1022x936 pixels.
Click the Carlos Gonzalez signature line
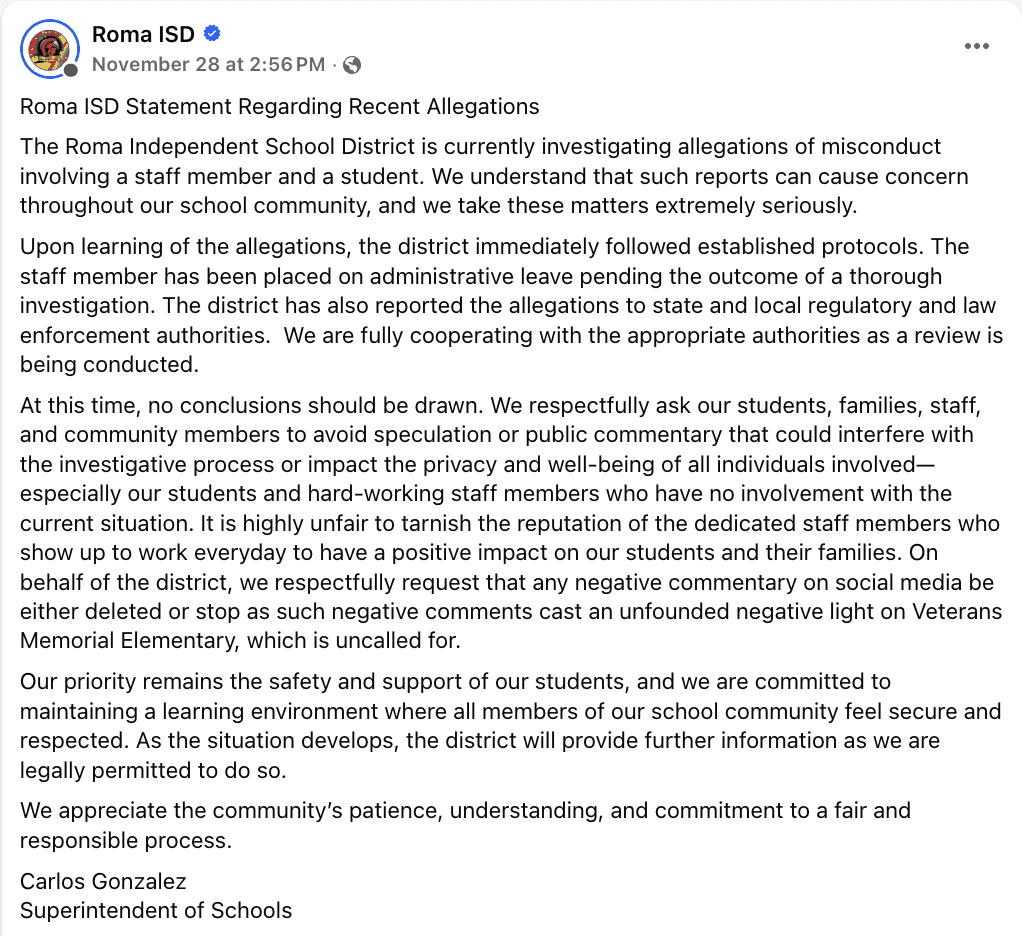pyautogui.click(x=103, y=881)
